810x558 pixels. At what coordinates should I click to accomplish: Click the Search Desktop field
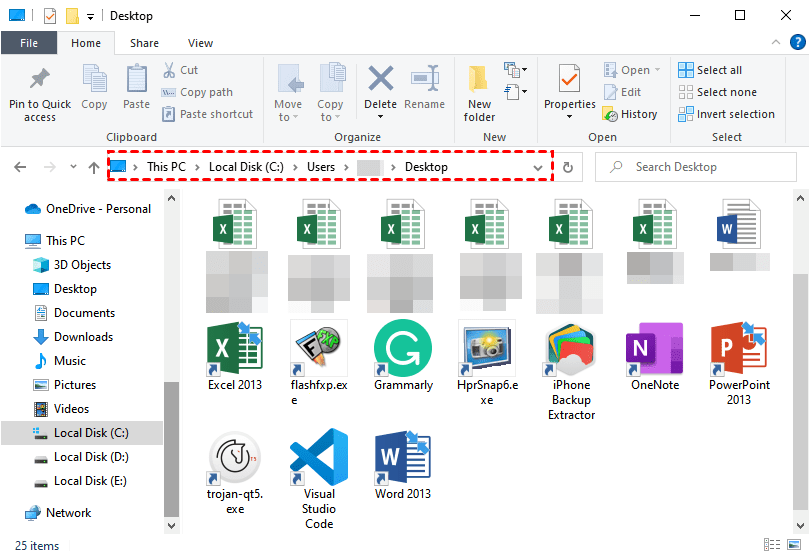pyautogui.click(x=696, y=167)
